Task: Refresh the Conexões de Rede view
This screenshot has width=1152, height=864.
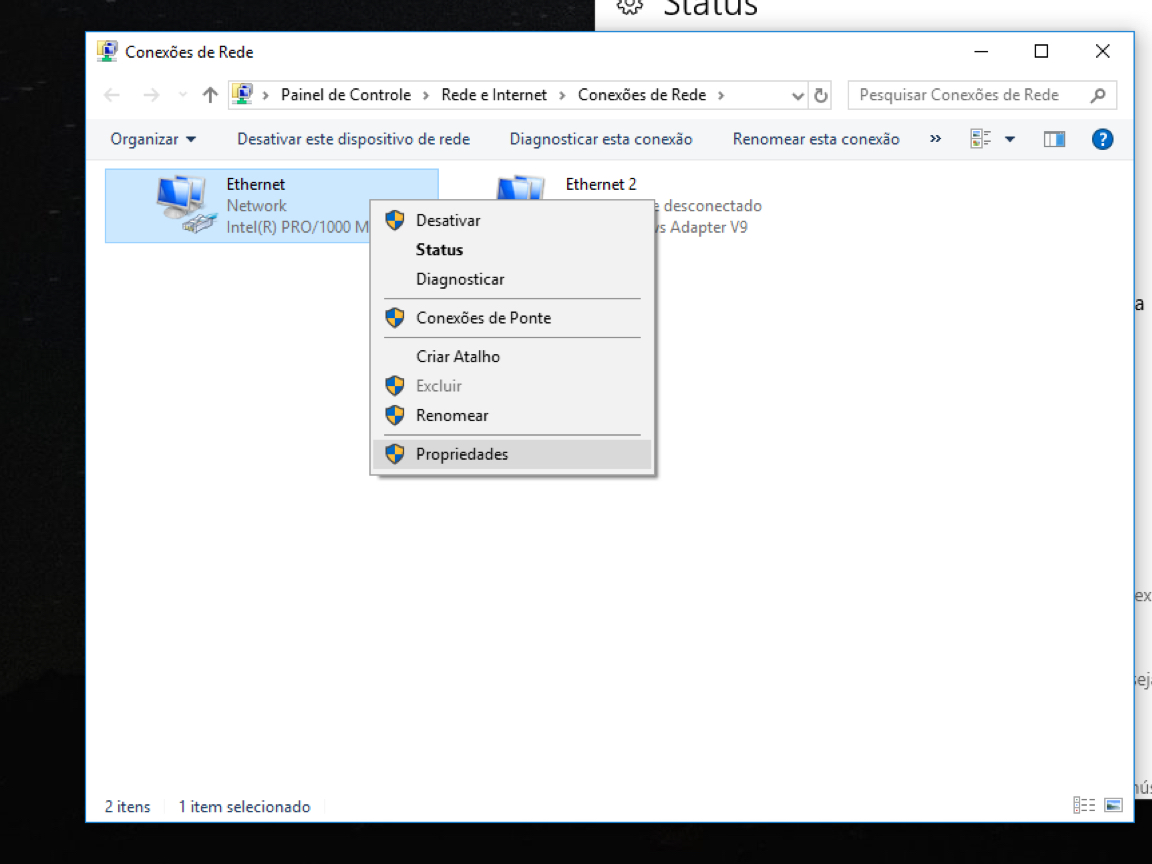Action: [x=821, y=95]
